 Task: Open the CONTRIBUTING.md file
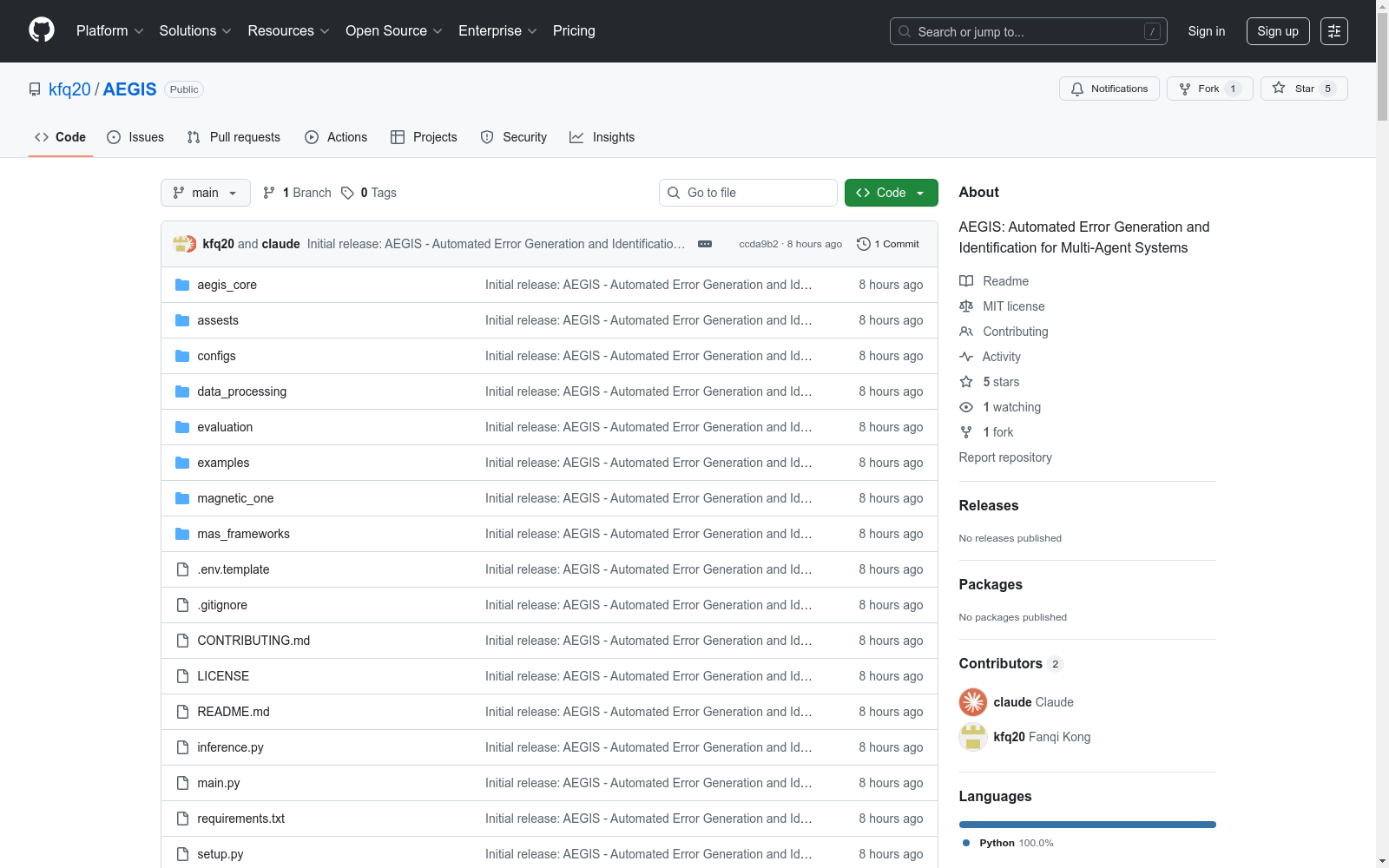click(x=253, y=641)
